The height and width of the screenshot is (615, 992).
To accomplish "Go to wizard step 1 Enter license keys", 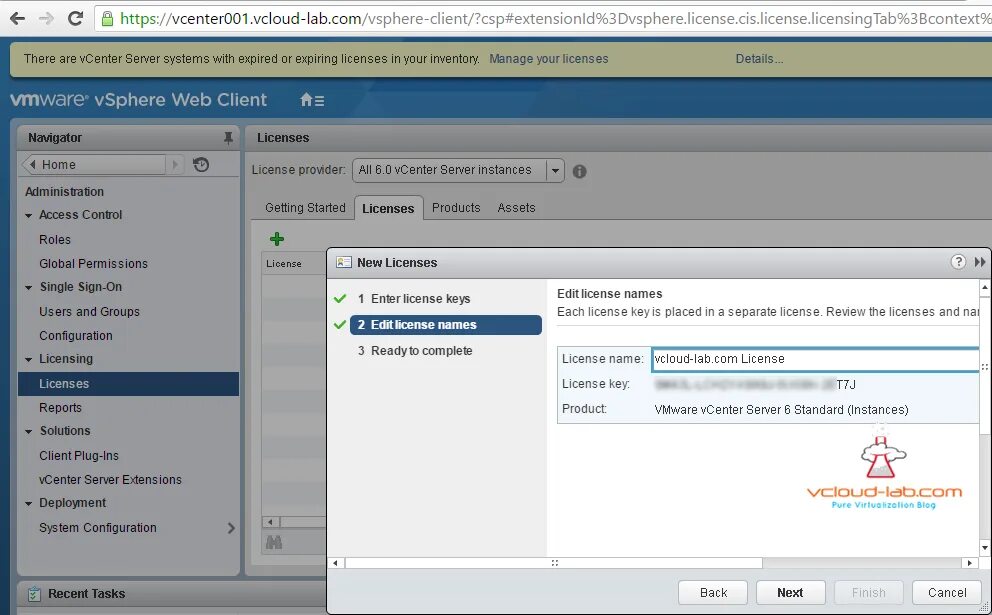I will tap(420, 299).
